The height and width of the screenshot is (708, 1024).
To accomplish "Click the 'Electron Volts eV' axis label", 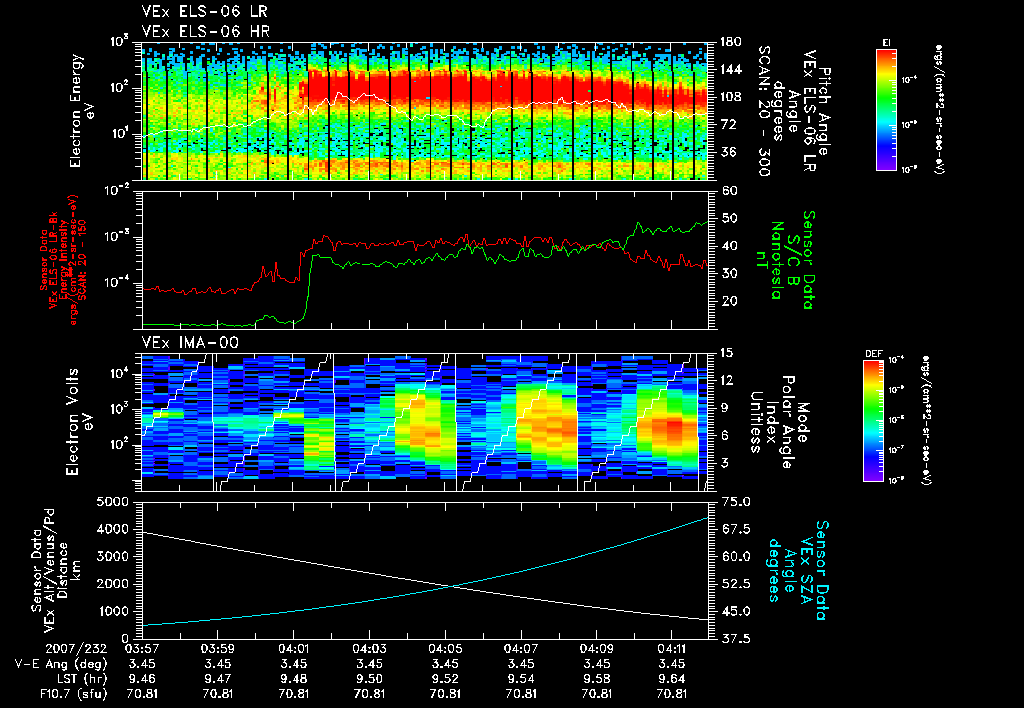I will coord(78,421).
